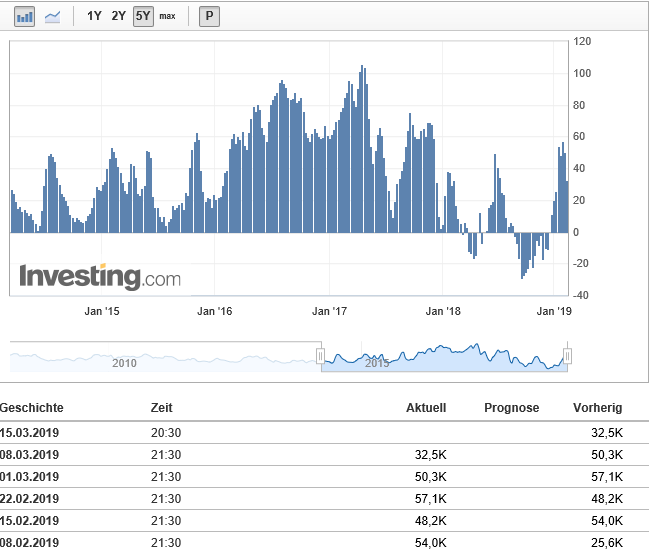Select the 5Y time range
651x549 pixels.
pos(143,16)
